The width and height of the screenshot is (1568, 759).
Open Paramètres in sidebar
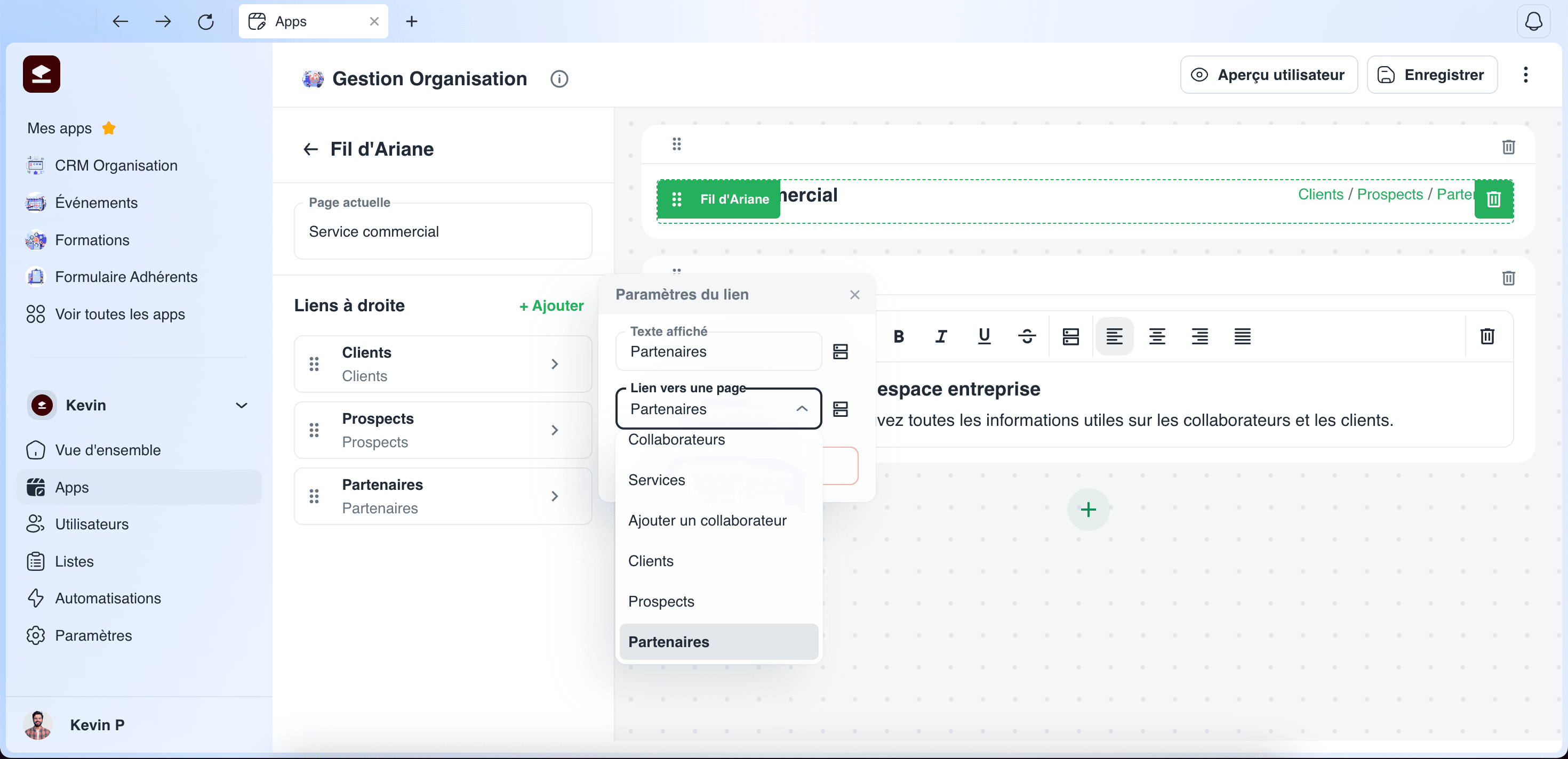(x=93, y=635)
